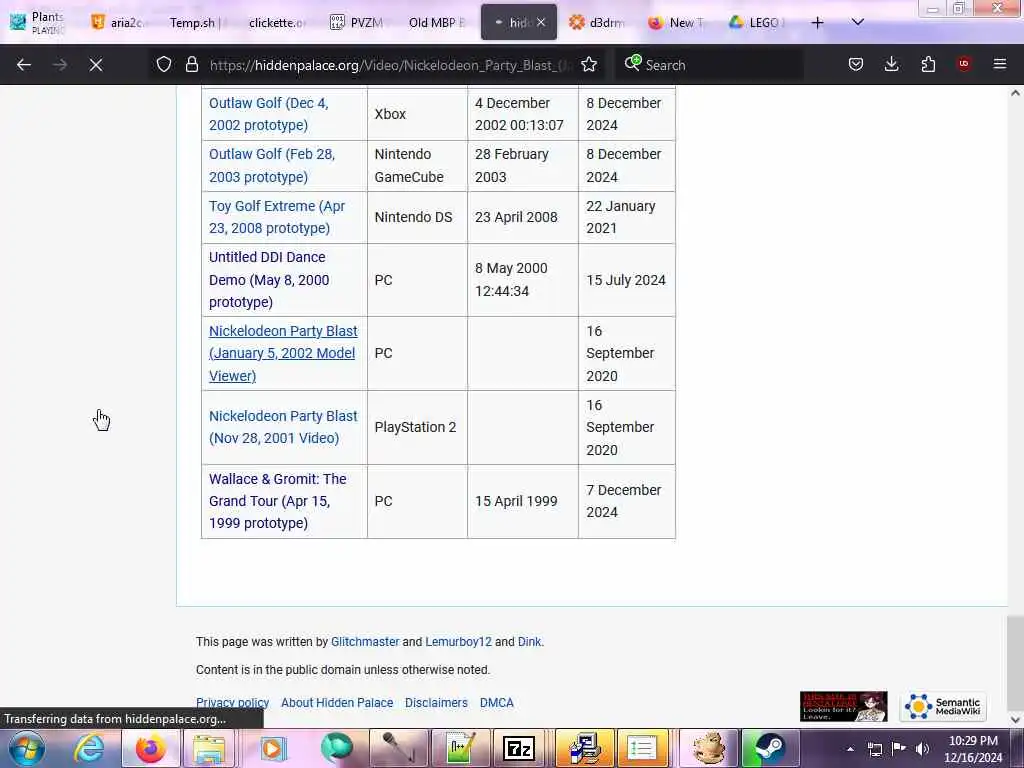Open the computer-with-devices taskbar icon
The width and height of the screenshot is (1024, 768).
pyautogui.click(x=585, y=748)
